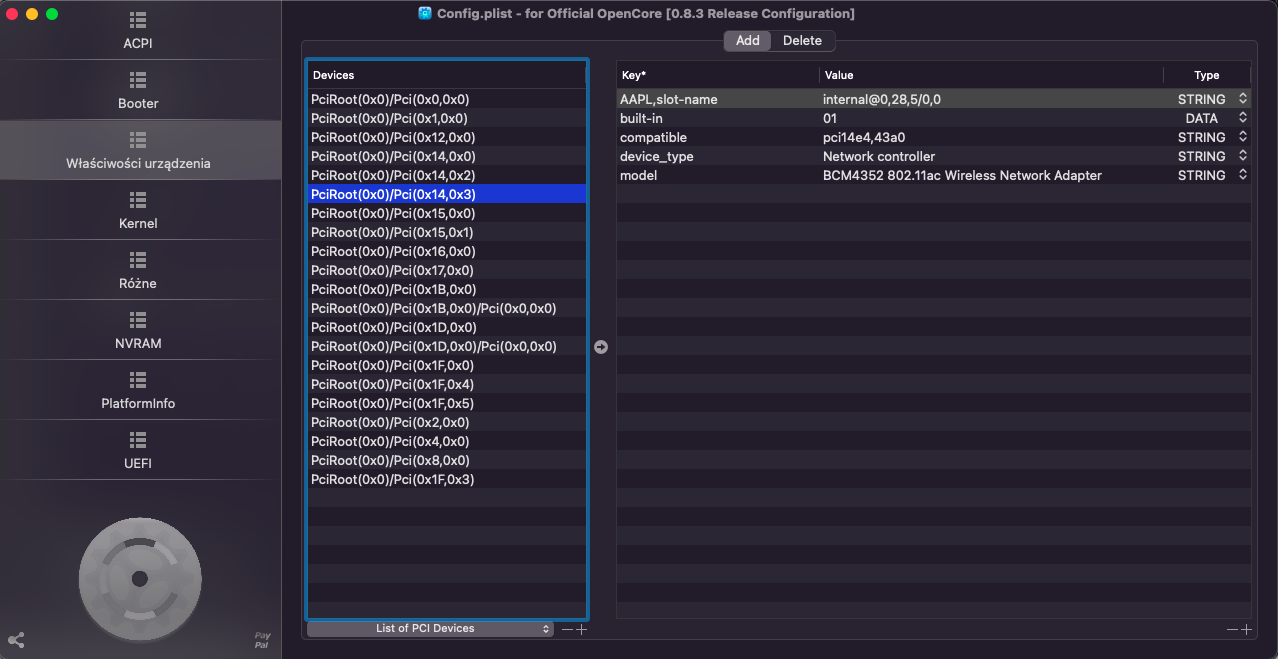The image size is (1278, 659).
Task: Select device PciRoot(0x0)/Pci(0x1F,0x0)
Action: tap(447, 365)
